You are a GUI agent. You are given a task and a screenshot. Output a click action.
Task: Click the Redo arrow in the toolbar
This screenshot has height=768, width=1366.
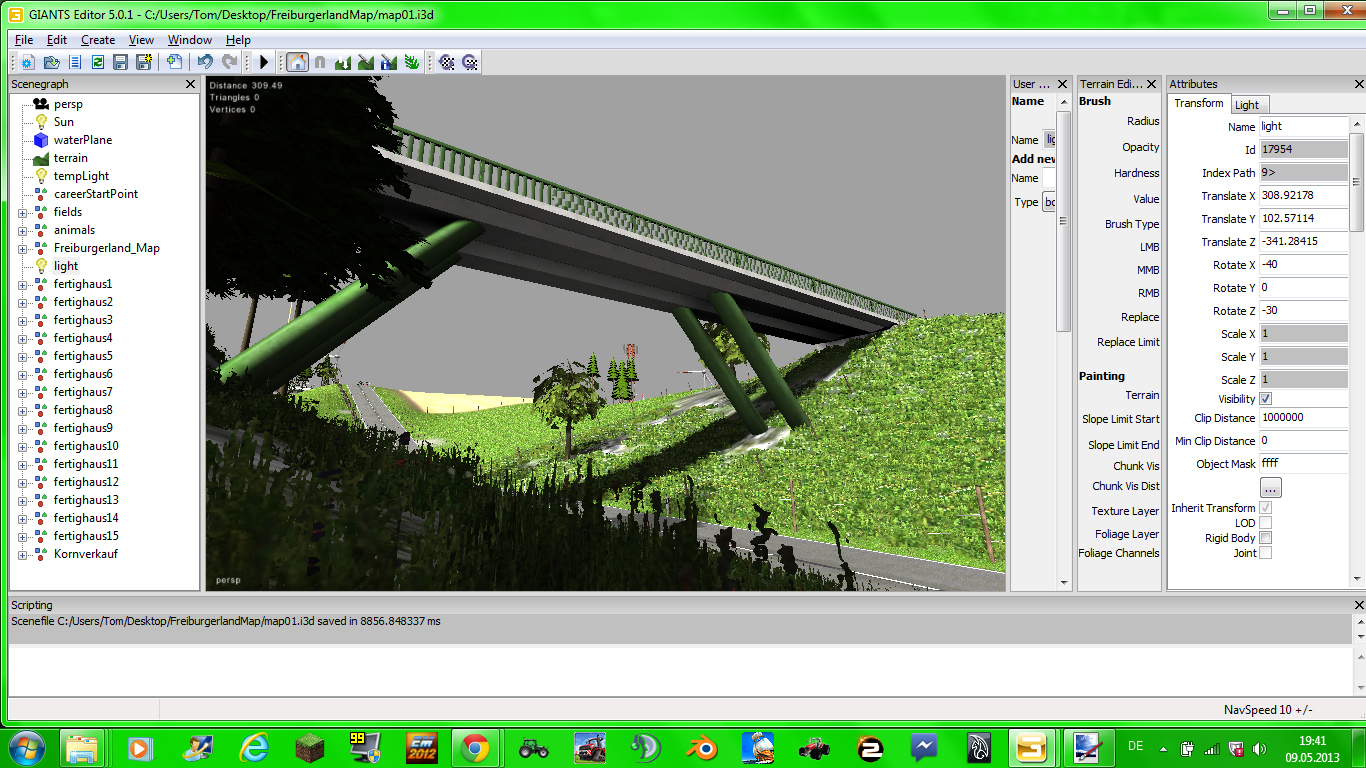tap(229, 62)
